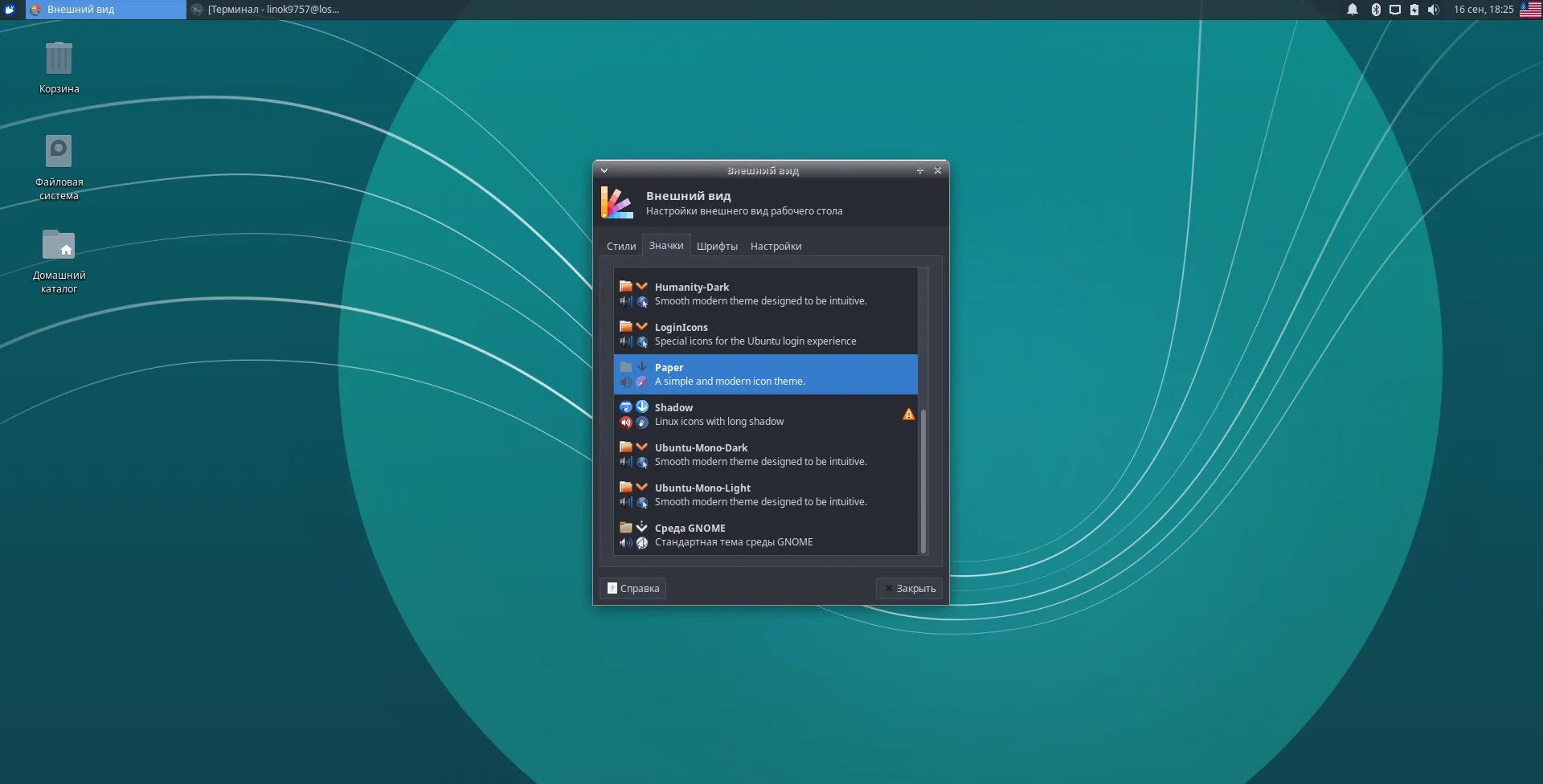
Task: Close the dialog with title bar X
Action: [x=938, y=170]
